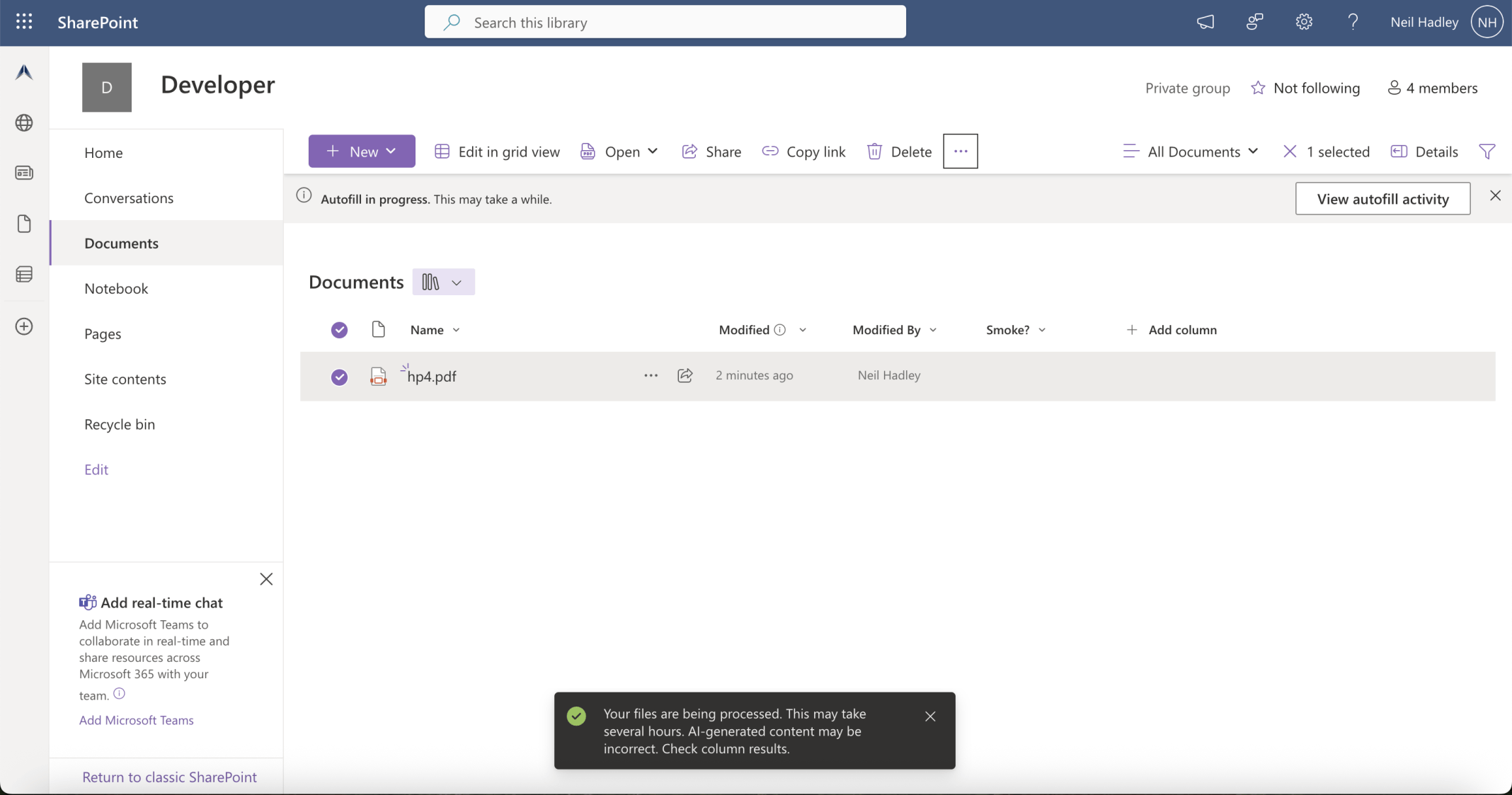The width and height of the screenshot is (1512, 795).
Task: Click the settings gear icon
Action: (x=1304, y=22)
